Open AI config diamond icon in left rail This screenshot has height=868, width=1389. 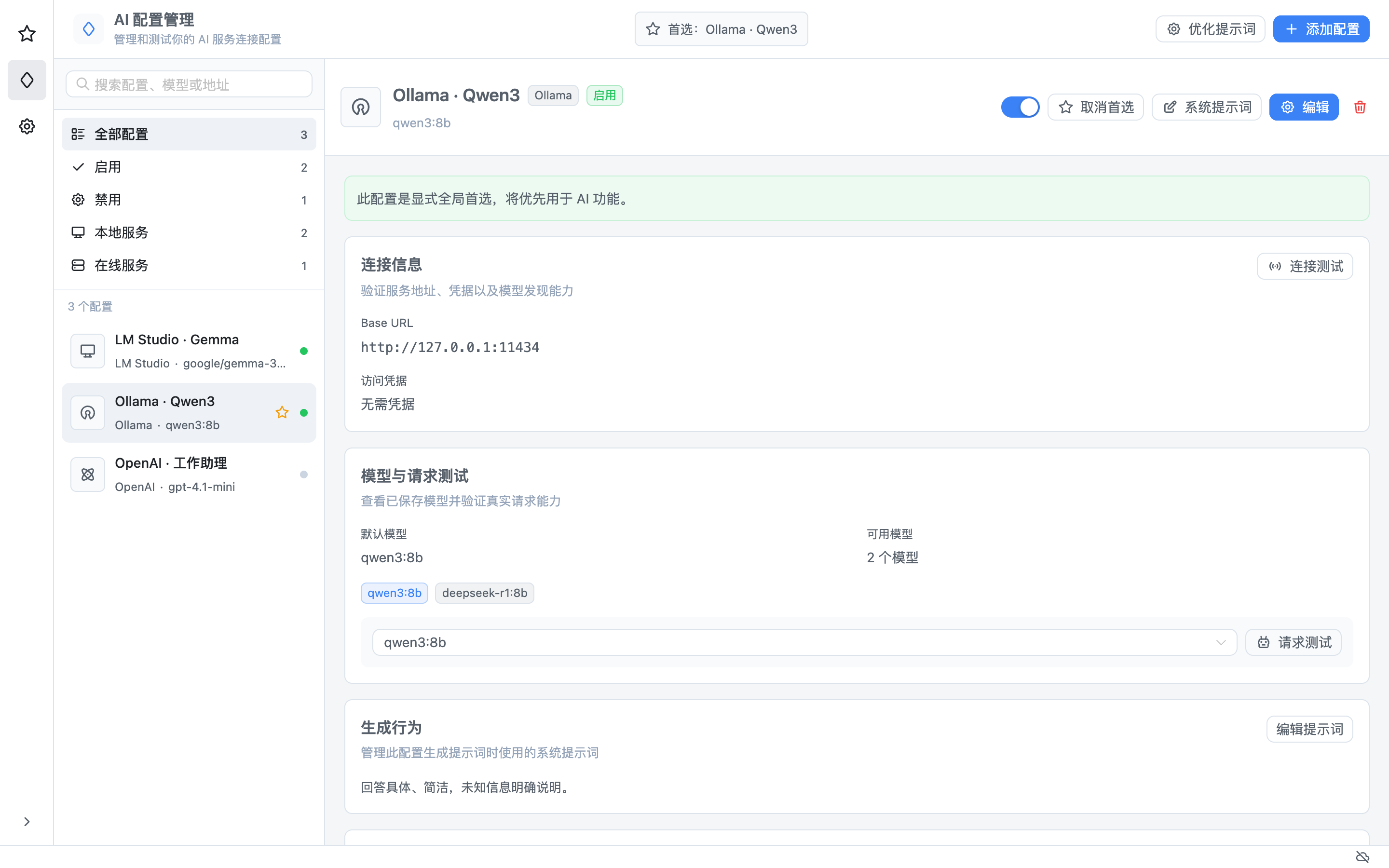point(27,80)
